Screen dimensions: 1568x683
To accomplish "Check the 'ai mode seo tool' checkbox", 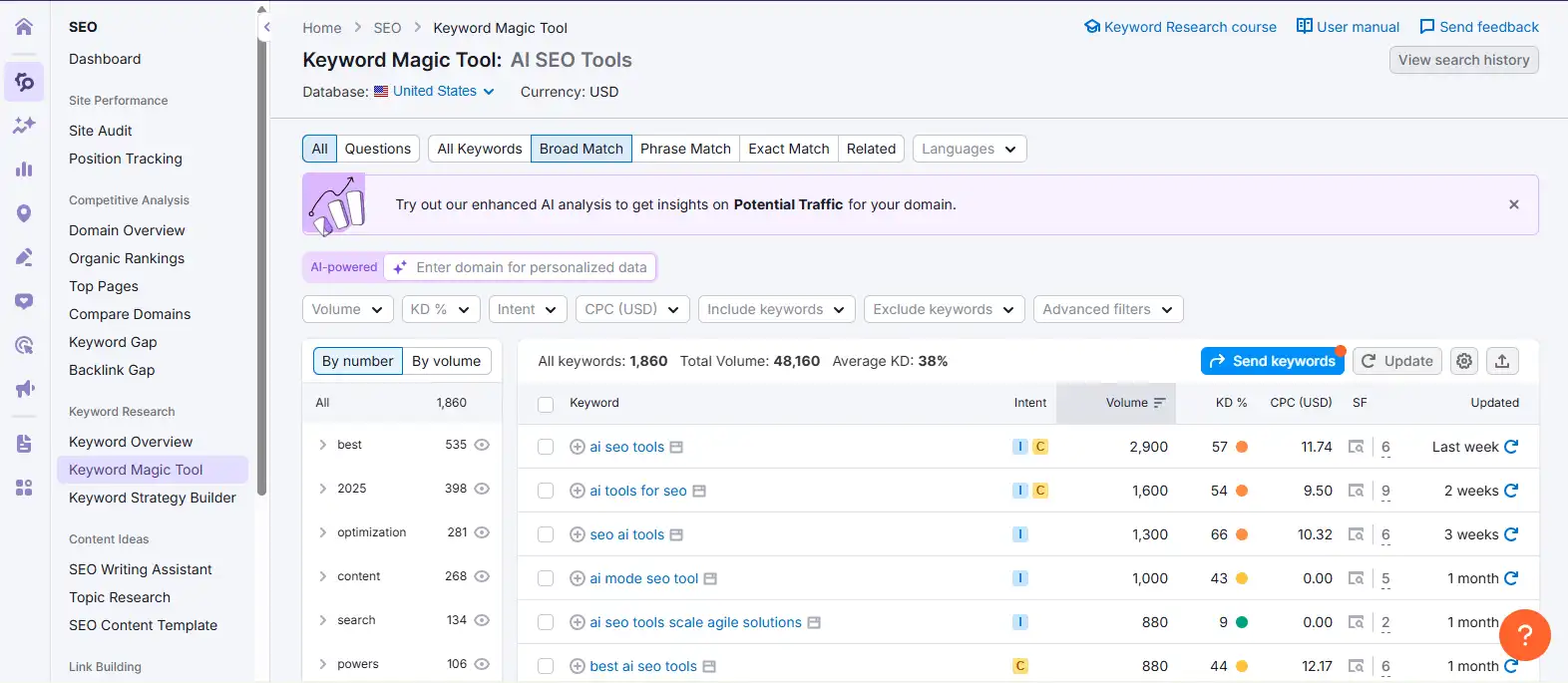I will click(x=546, y=578).
